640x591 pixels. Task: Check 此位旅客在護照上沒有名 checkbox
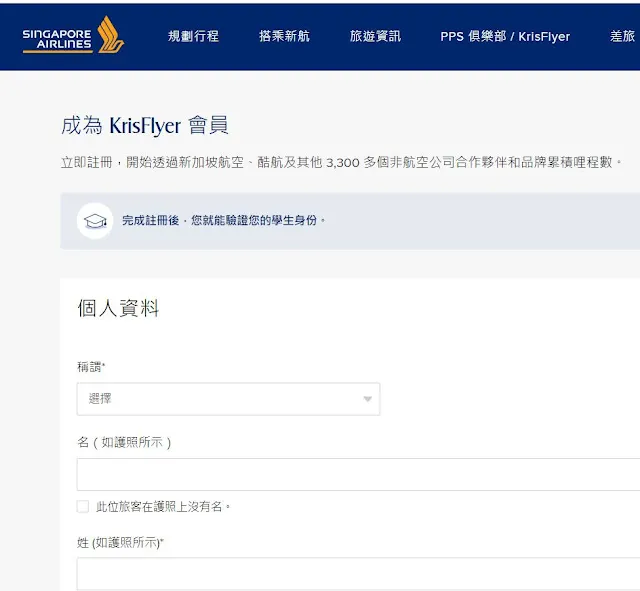(x=83, y=507)
